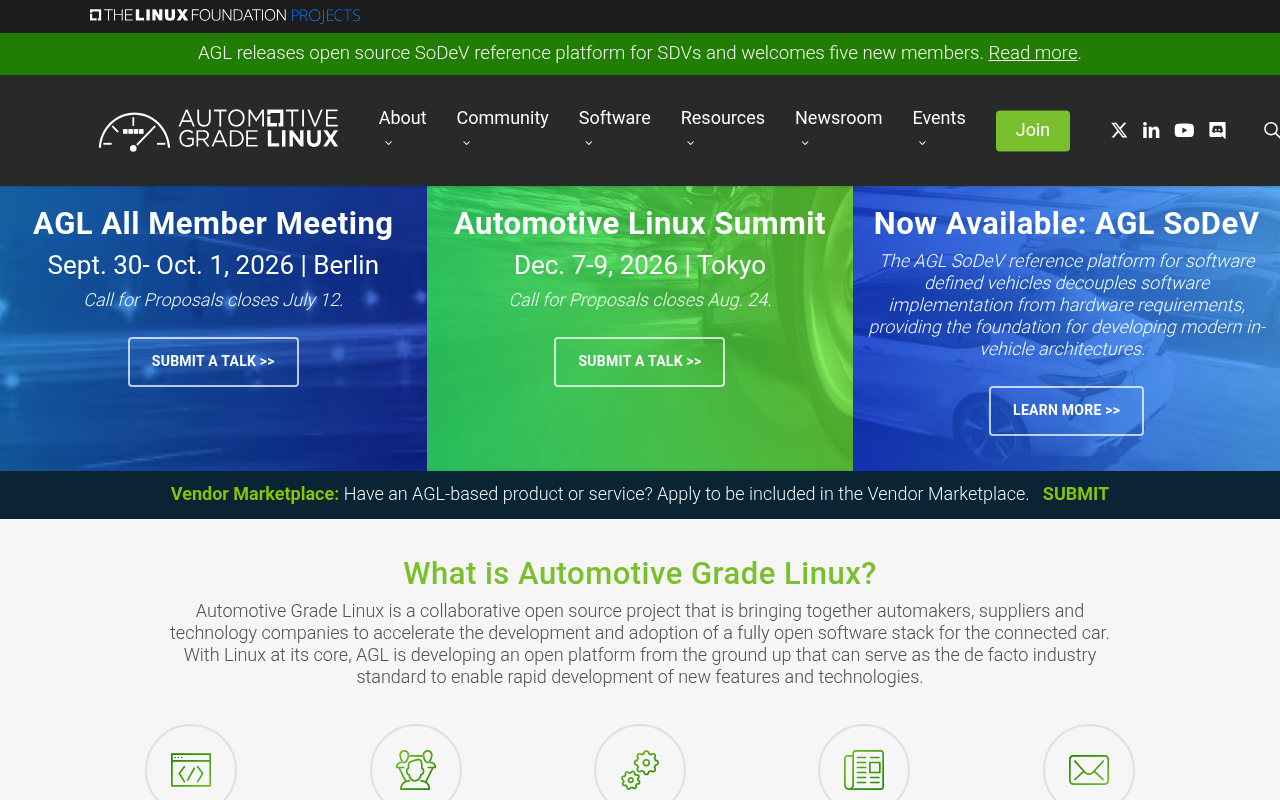
Task: Expand the chevron under Community
Action: pos(466,143)
